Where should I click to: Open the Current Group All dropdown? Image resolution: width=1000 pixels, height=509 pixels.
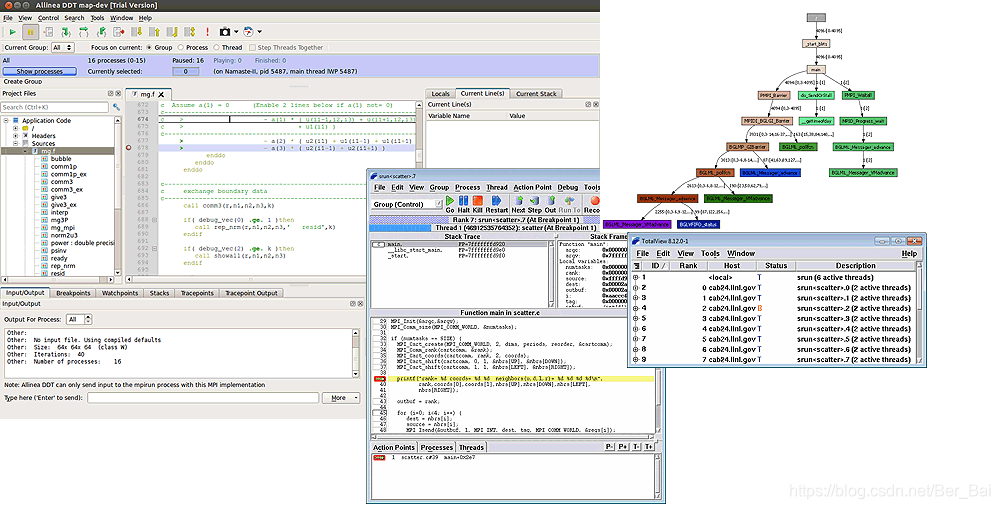62,47
